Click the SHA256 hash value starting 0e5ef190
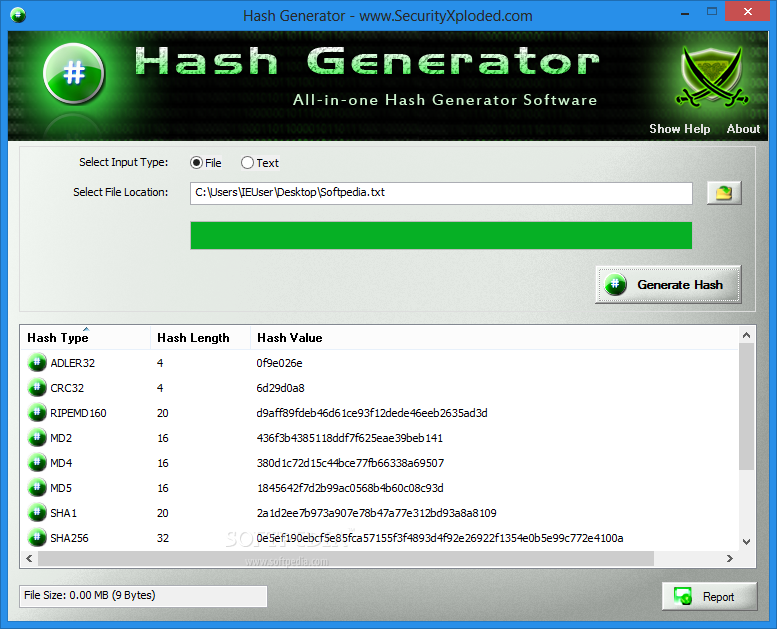Image resolution: width=777 pixels, height=629 pixels. tap(440, 538)
